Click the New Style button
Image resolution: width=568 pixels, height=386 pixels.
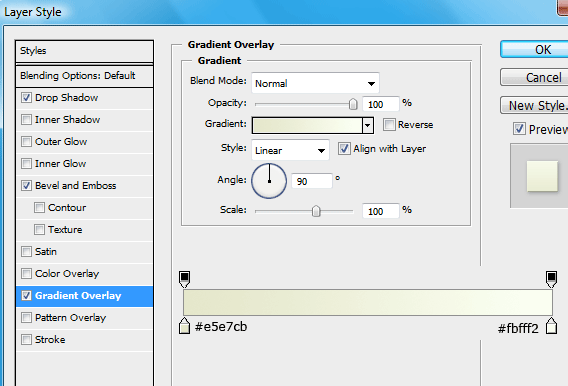click(534, 105)
